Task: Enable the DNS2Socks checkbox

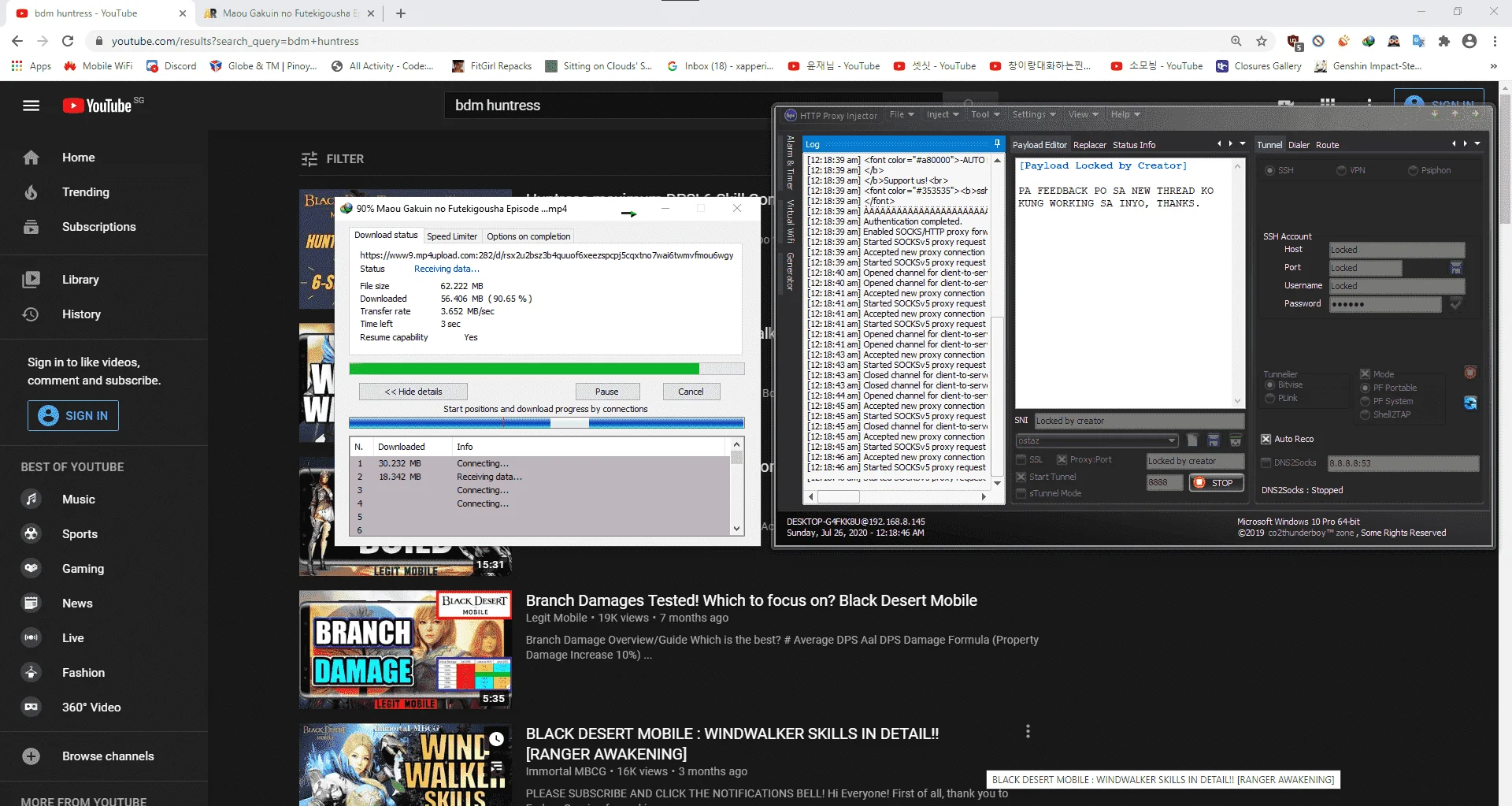Action: 1266,463
